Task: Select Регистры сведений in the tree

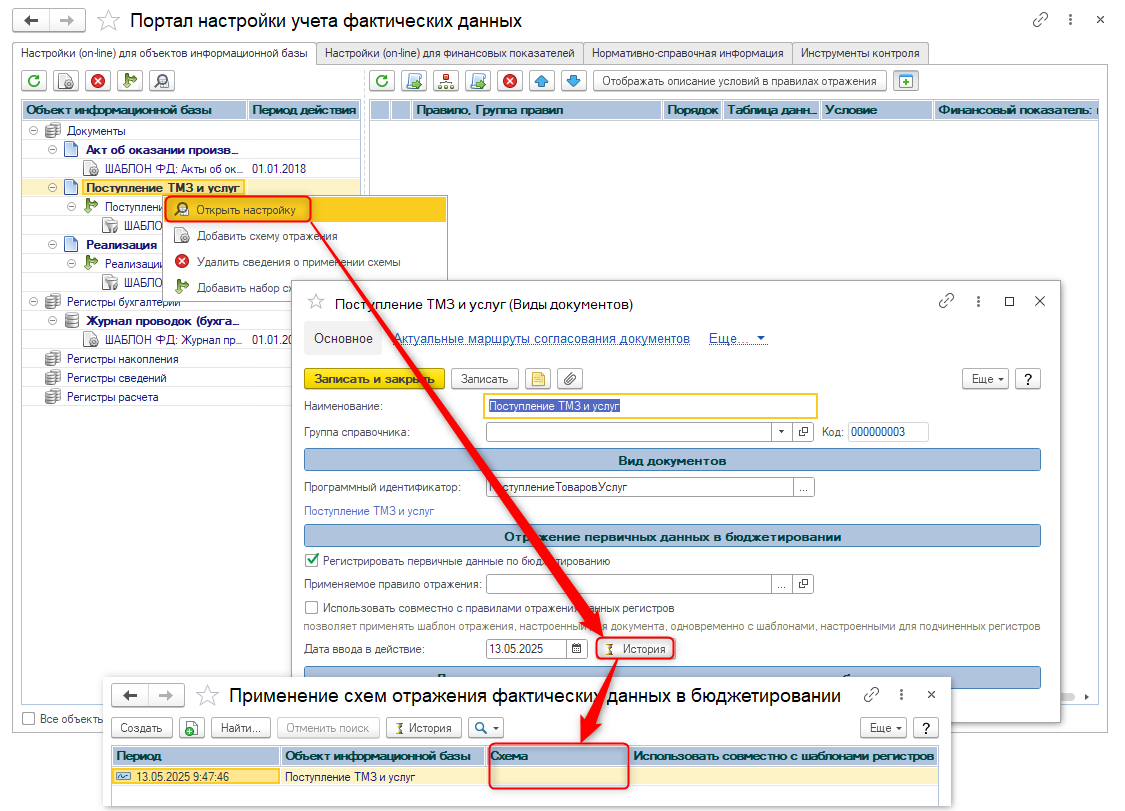Action: (x=116, y=378)
